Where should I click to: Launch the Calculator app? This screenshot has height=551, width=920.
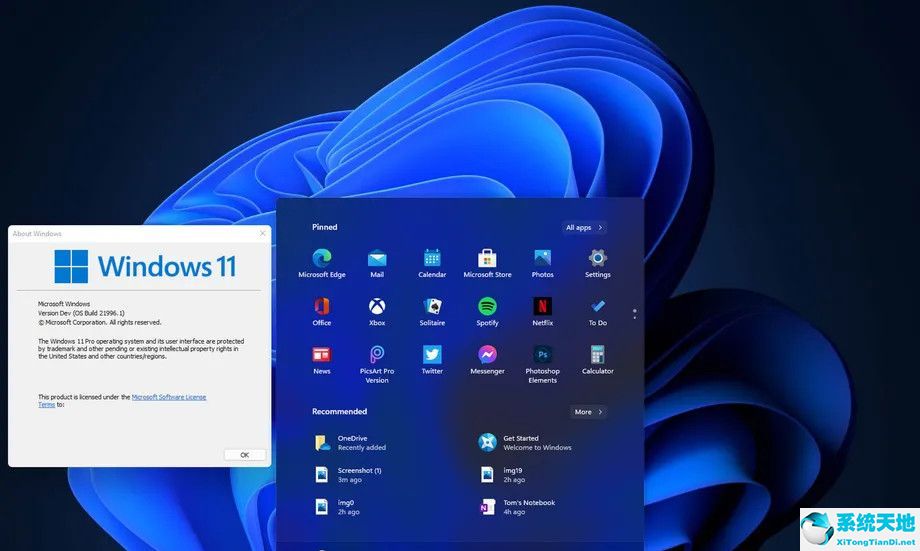coord(597,360)
